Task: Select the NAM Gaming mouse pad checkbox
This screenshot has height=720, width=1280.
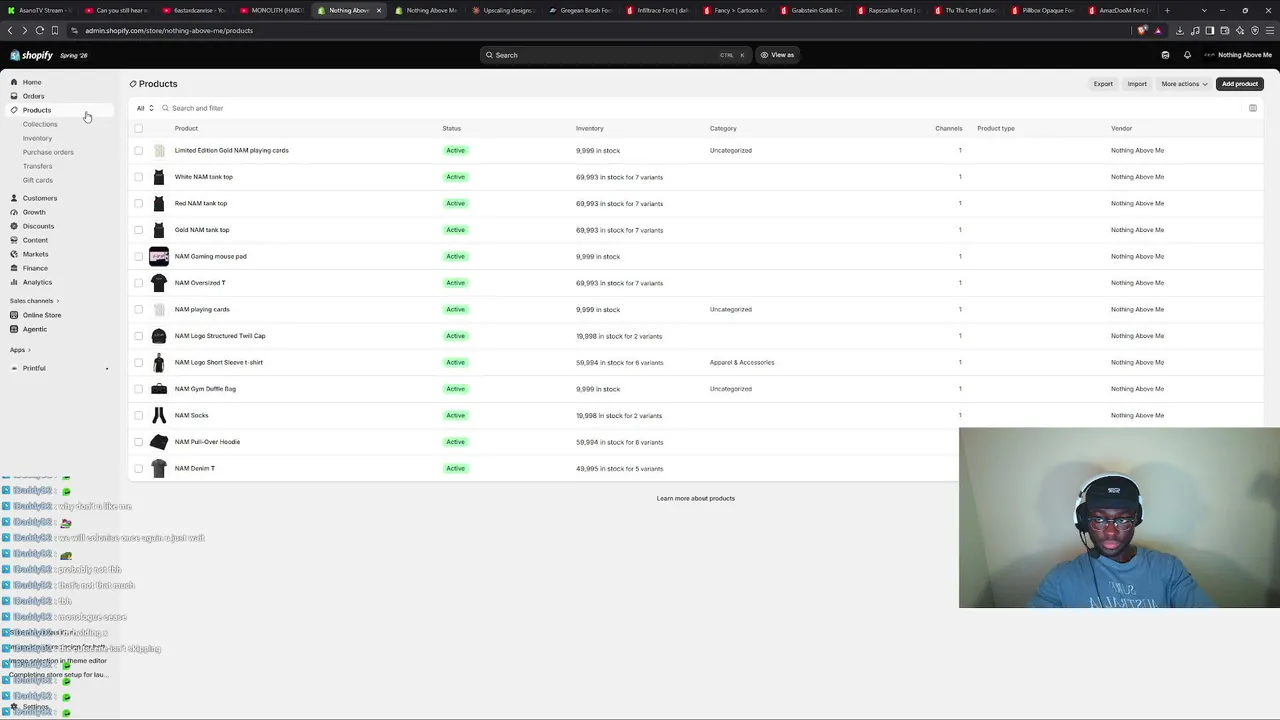Action: pyautogui.click(x=139, y=256)
